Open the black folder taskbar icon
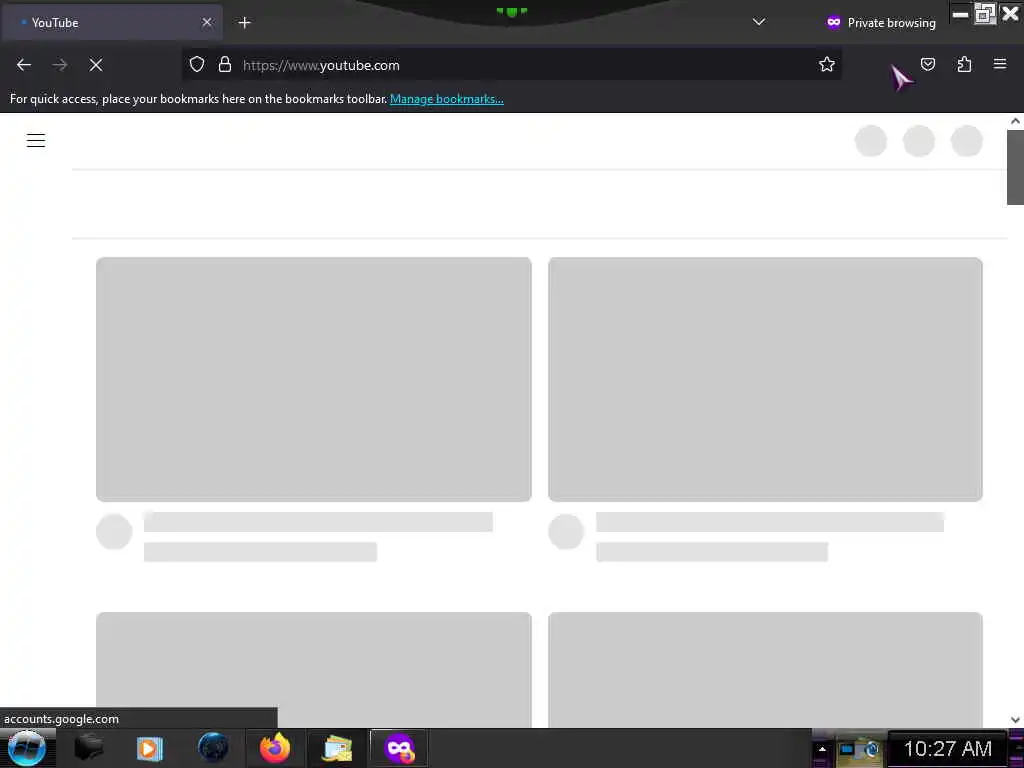1024x768 pixels. (x=88, y=748)
